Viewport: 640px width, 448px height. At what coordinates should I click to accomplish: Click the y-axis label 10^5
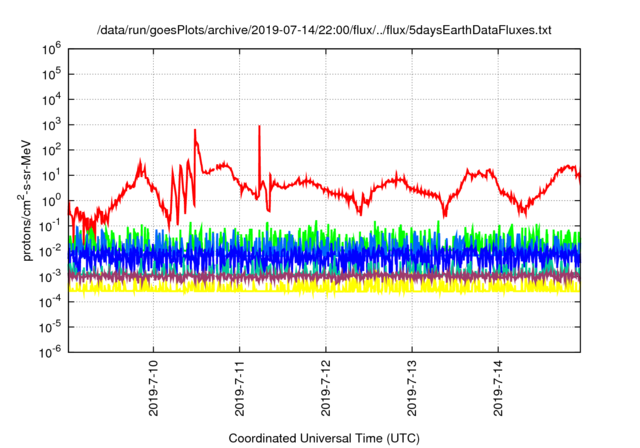[51, 74]
